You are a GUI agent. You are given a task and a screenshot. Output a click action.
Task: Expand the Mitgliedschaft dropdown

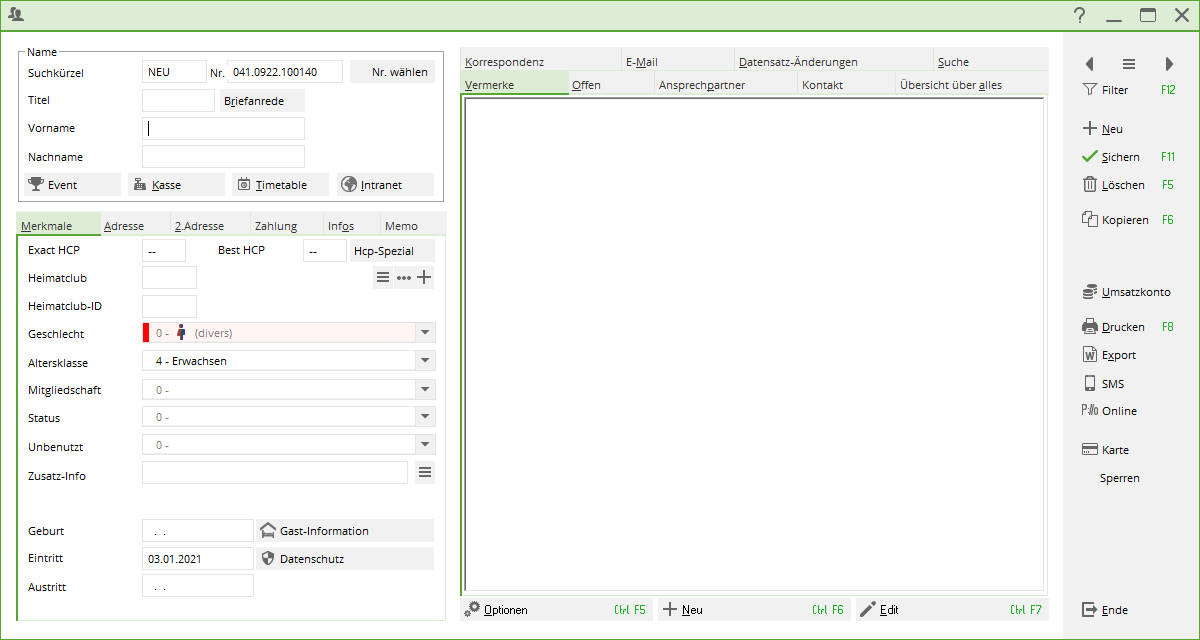pyautogui.click(x=425, y=390)
